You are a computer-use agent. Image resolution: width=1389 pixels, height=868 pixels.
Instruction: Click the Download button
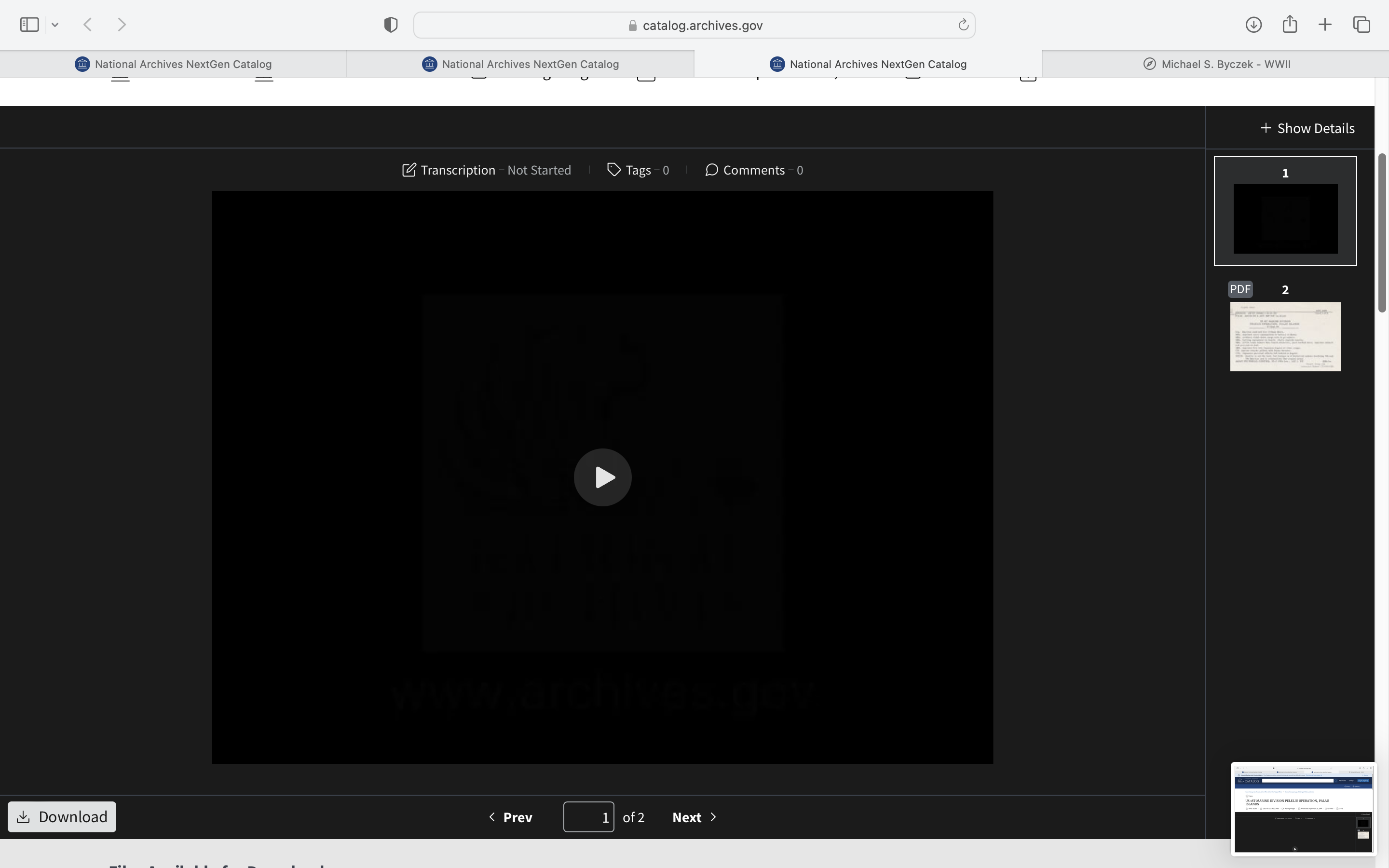point(62,816)
